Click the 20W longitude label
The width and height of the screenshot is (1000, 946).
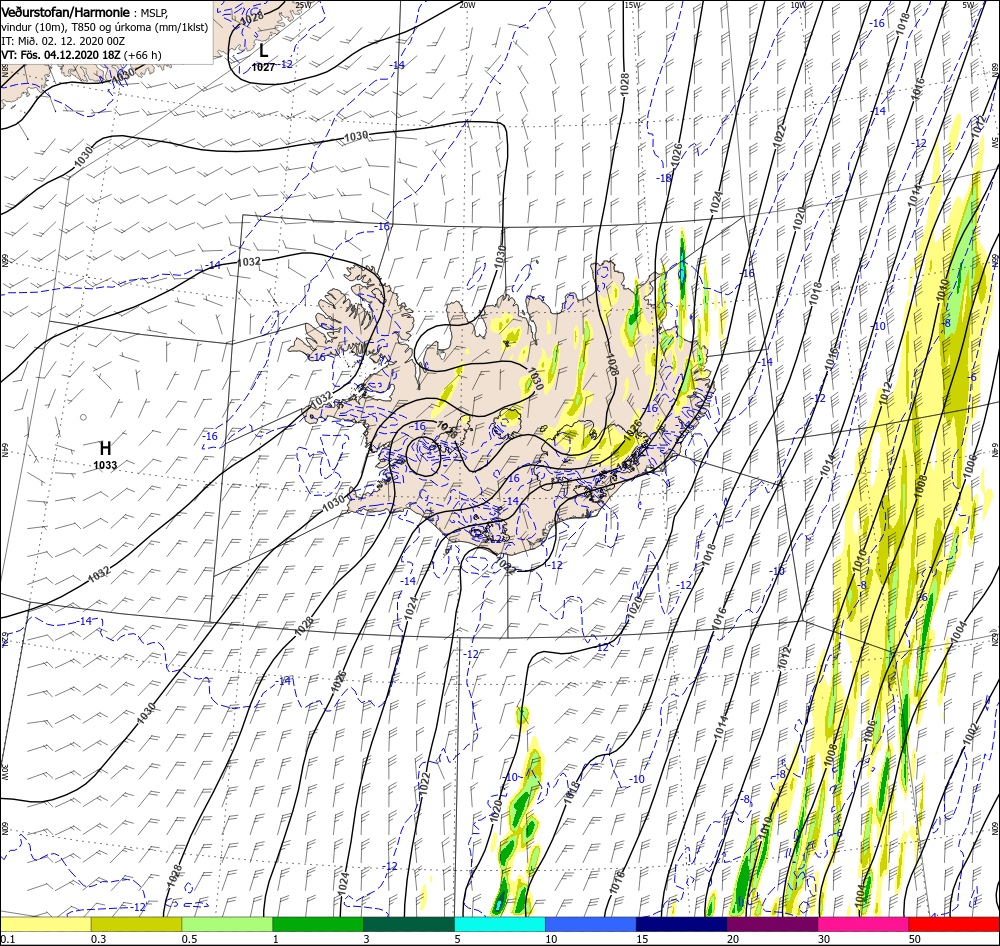[x=467, y=4]
